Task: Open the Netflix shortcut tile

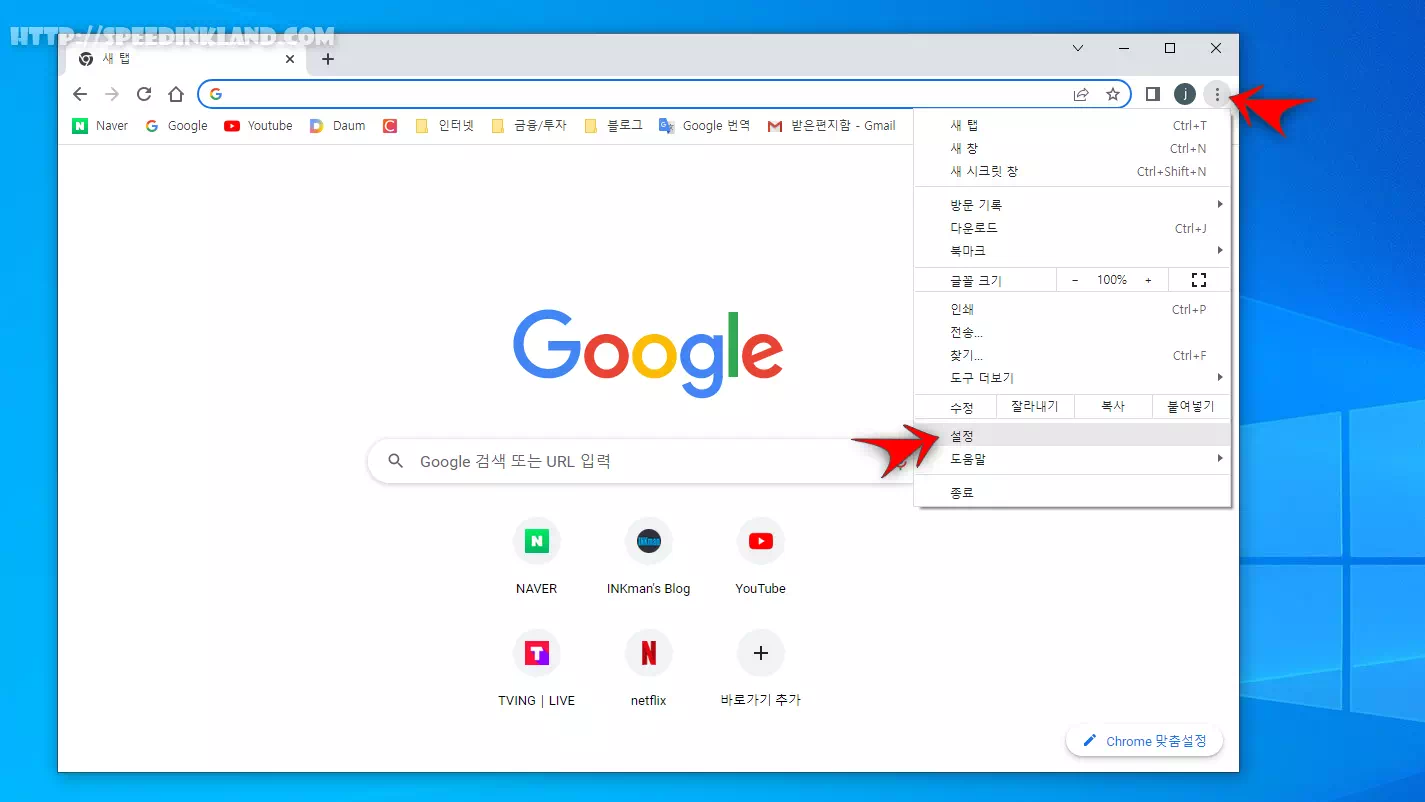Action: pos(648,654)
